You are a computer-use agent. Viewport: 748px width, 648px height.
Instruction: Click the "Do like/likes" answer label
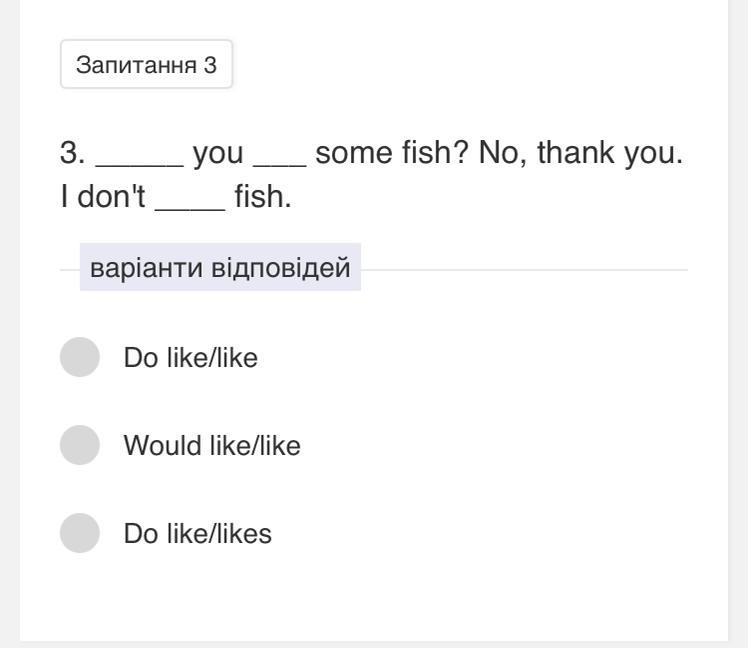pyautogui.click(x=197, y=534)
